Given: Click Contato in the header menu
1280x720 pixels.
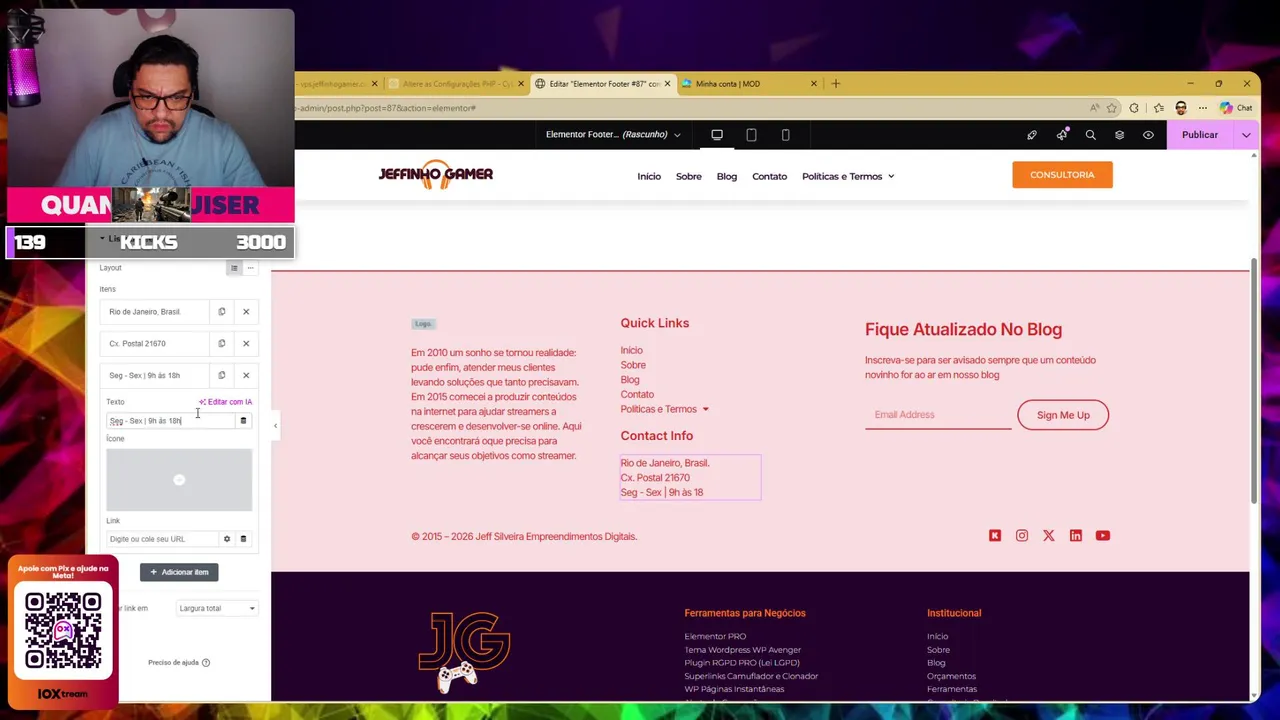Looking at the screenshot, I should tap(770, 176).
